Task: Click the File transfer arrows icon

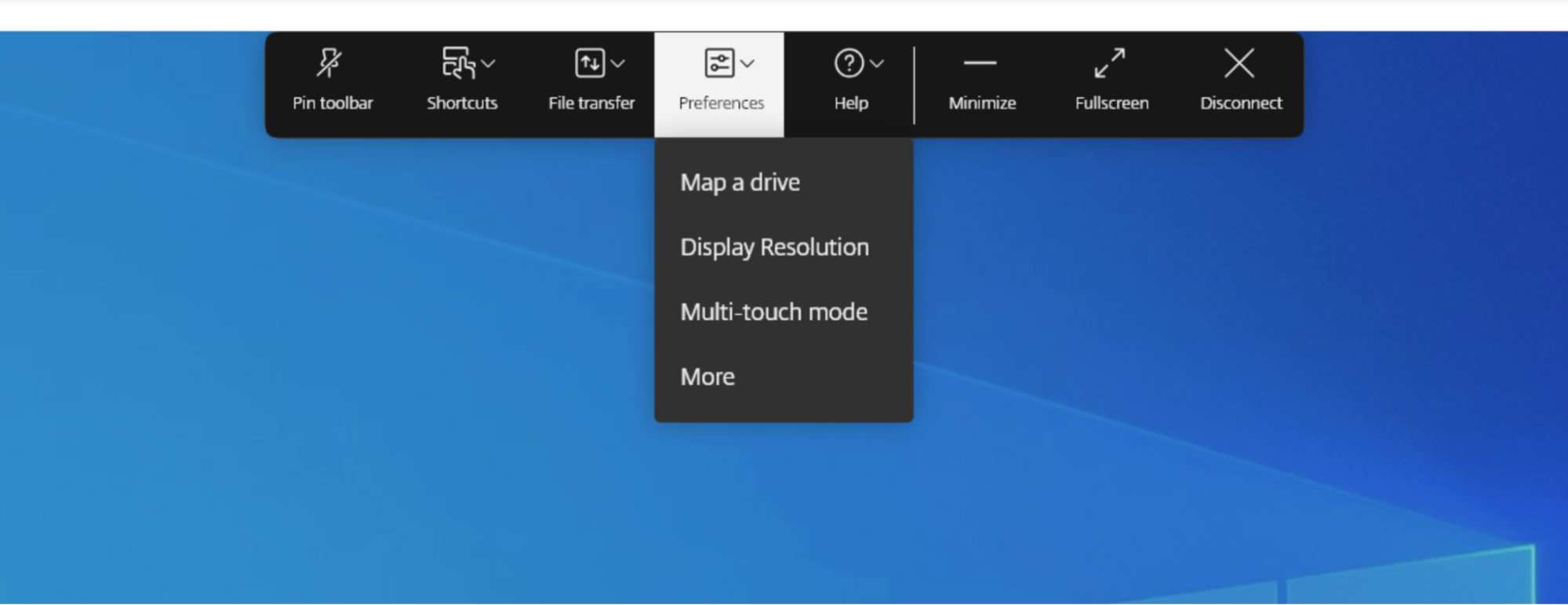Action: (x=590, y=64)
